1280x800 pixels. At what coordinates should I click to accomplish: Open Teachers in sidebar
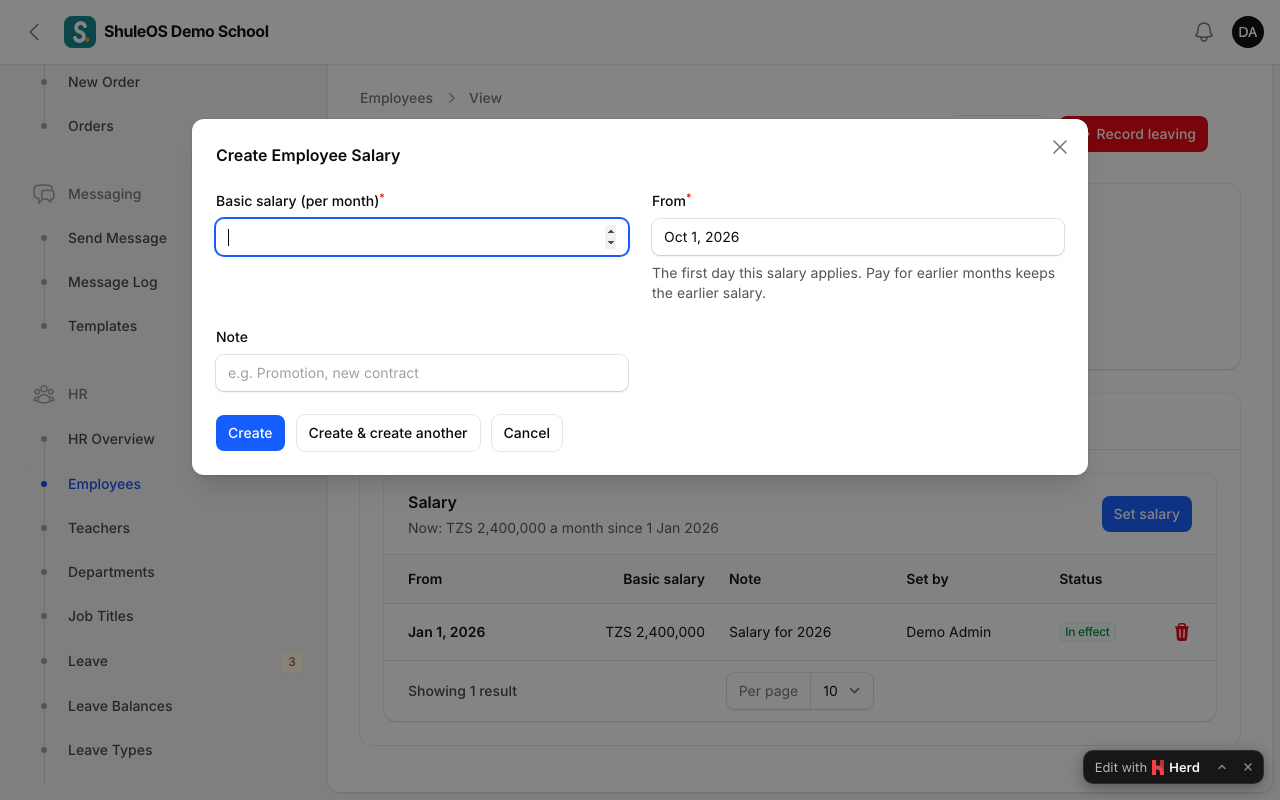(99, 528)
